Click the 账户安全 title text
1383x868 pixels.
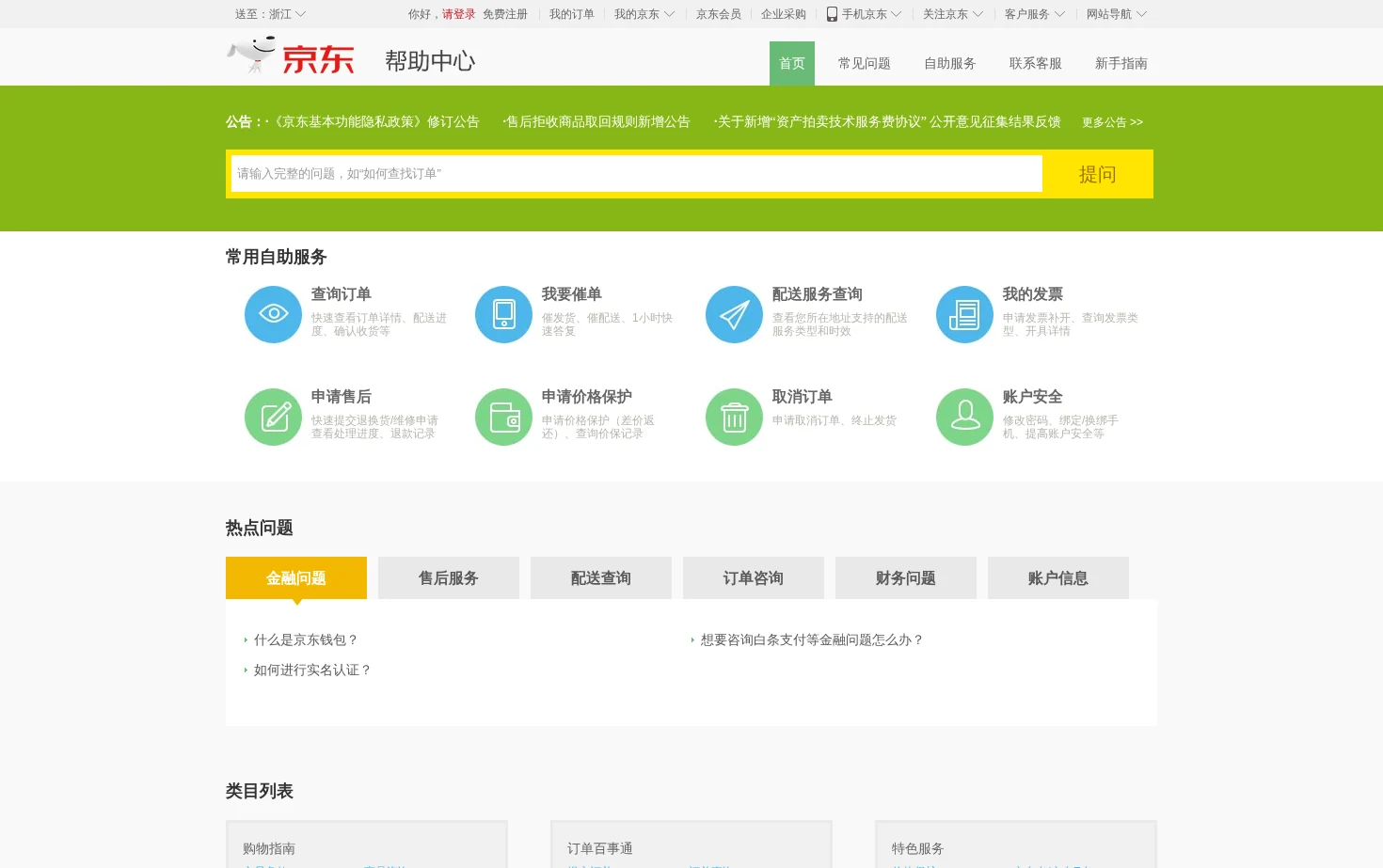point(1033,397)
